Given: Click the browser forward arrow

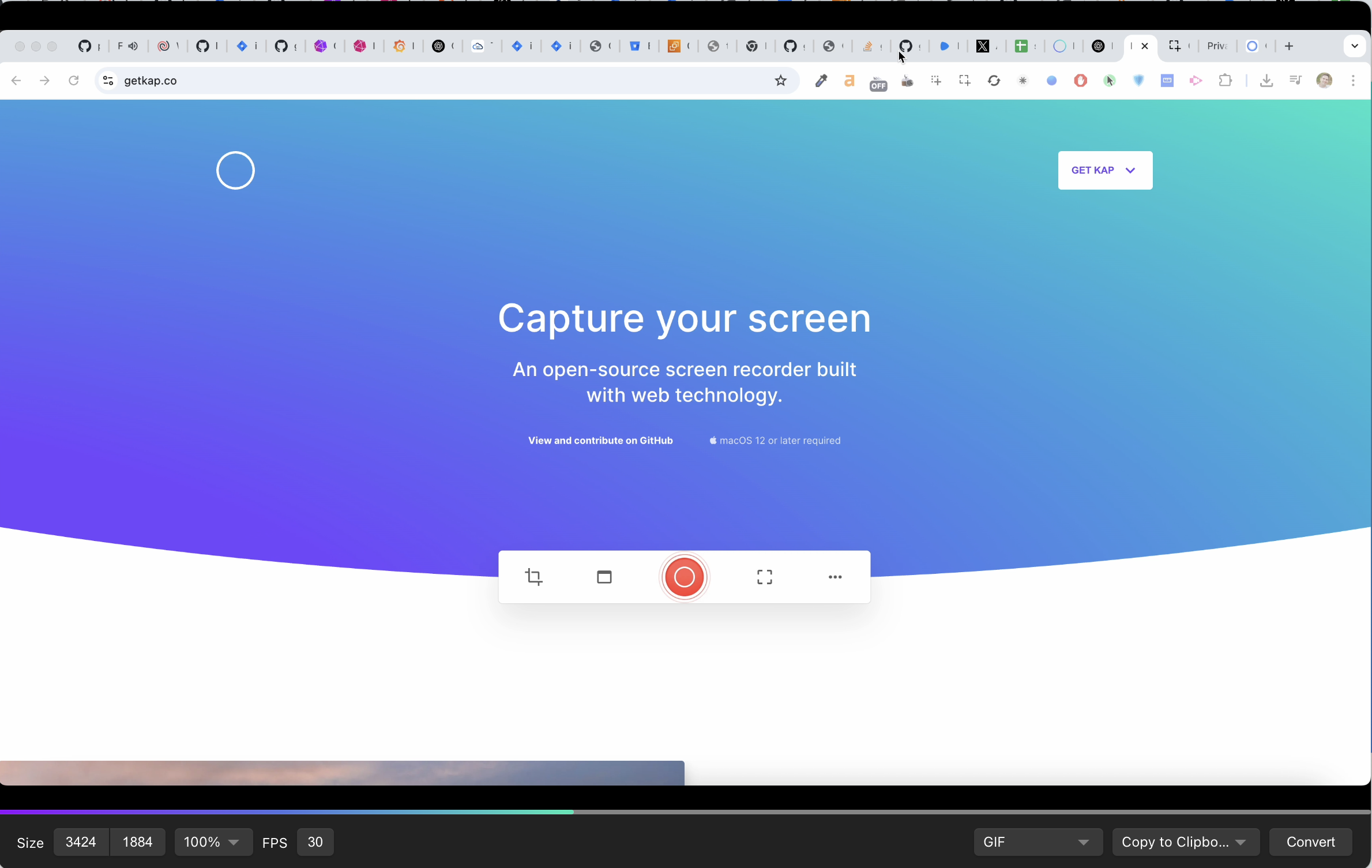Looking at the screenshot, I should (44, 81).
